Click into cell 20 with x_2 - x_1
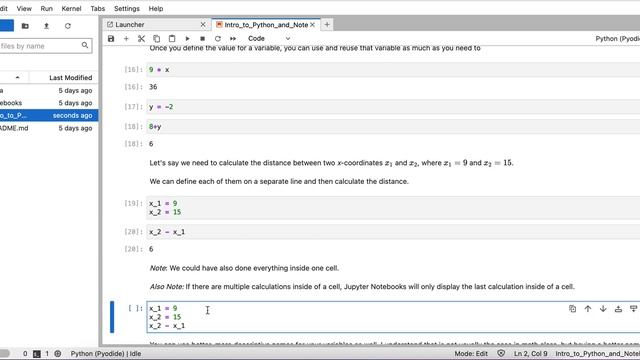The height and width of the screenshot is (360, 640). (393, 232)
